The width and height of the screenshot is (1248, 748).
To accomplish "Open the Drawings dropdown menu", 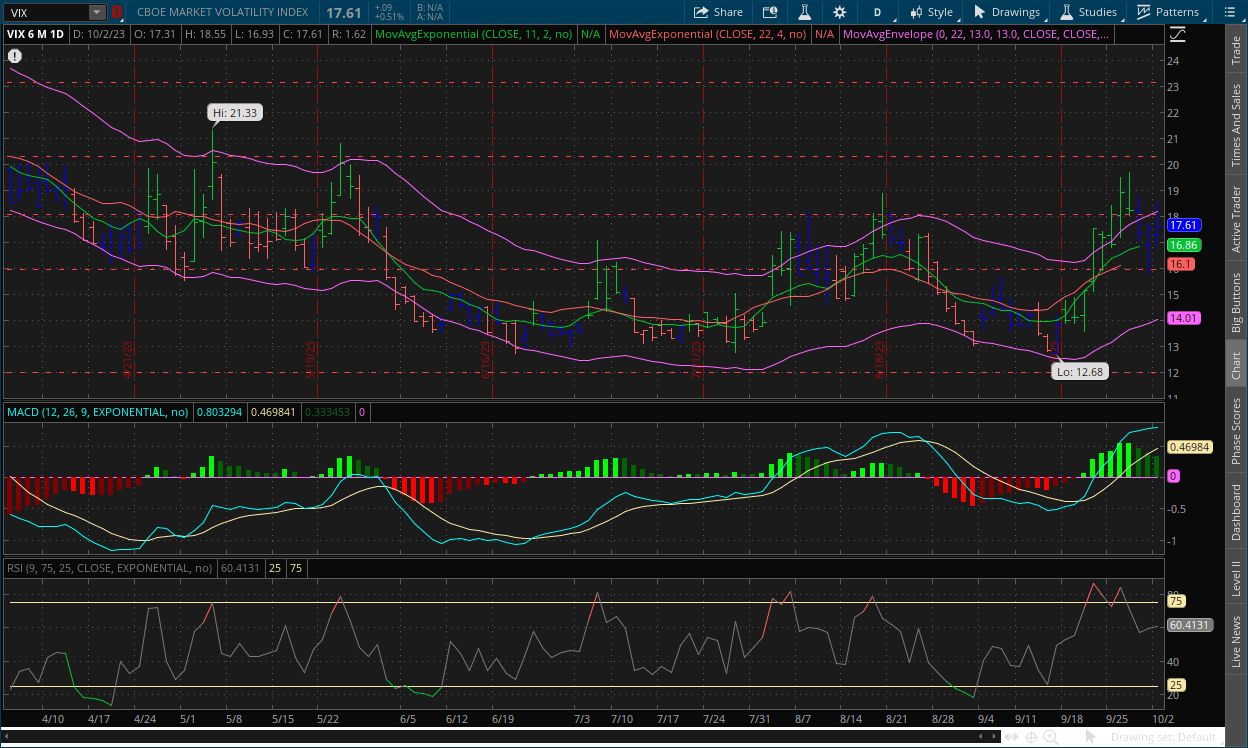I will (1008, 12).
